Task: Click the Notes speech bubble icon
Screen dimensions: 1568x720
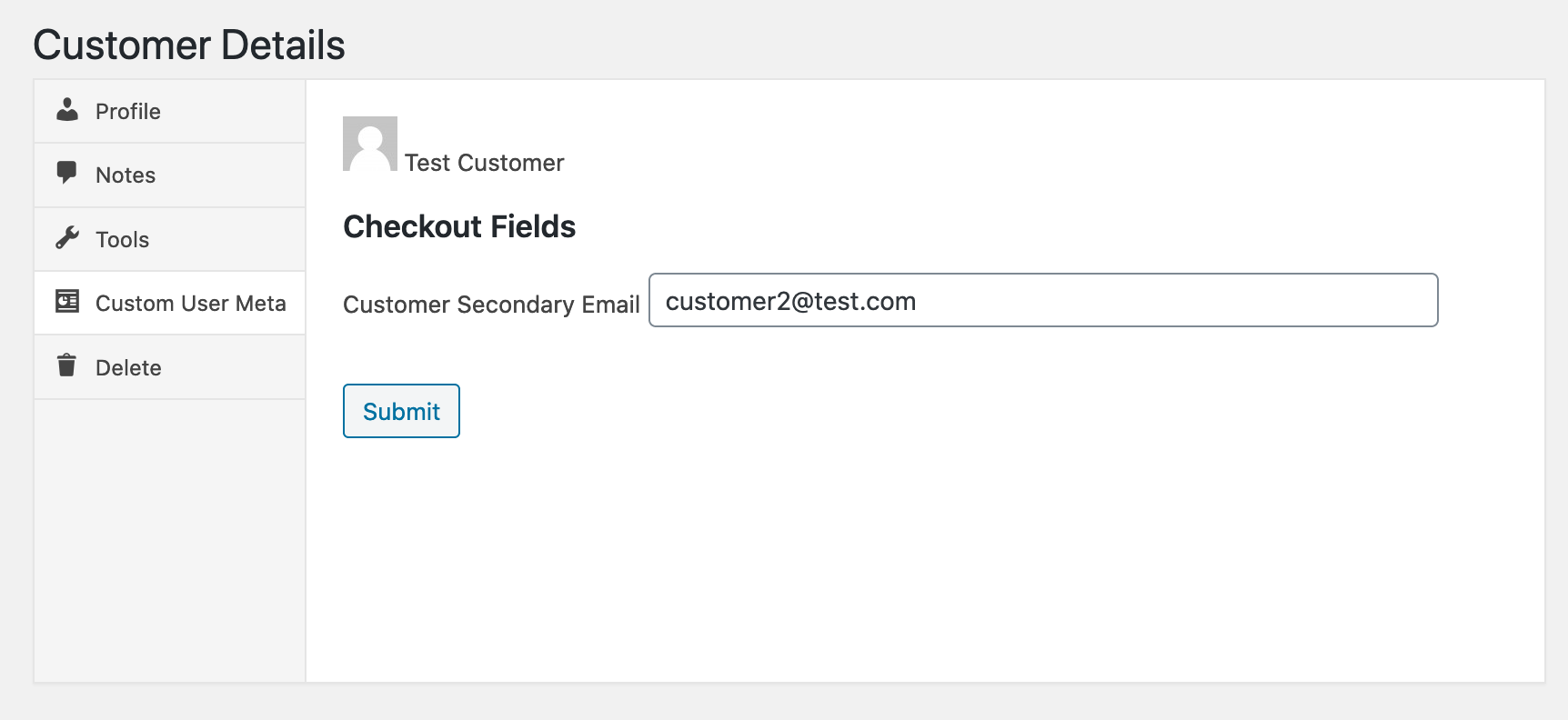Action: 66,173
